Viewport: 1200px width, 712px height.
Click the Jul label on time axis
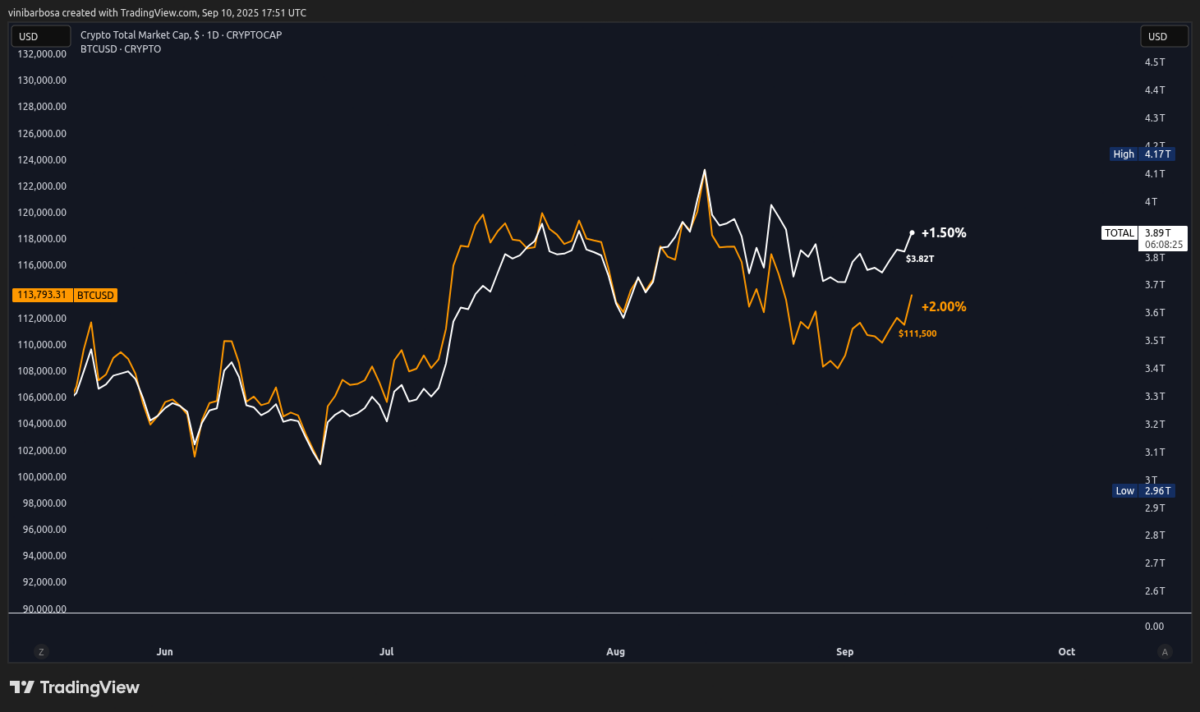pyautogui.click(x=387, y=651)
